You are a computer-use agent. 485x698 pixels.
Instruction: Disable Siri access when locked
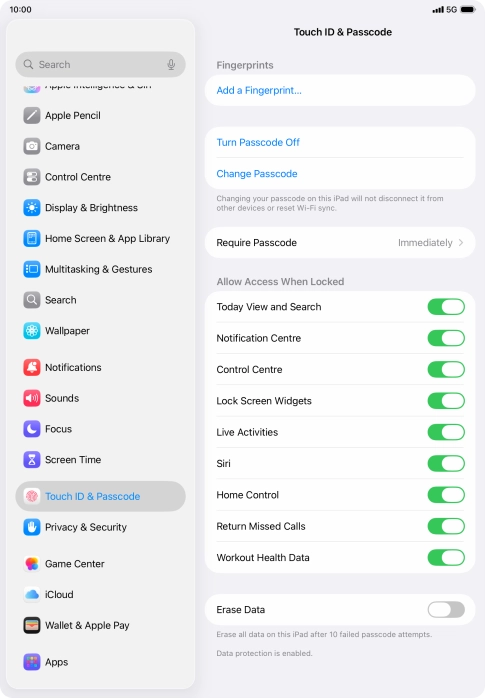tap(446, 463)
